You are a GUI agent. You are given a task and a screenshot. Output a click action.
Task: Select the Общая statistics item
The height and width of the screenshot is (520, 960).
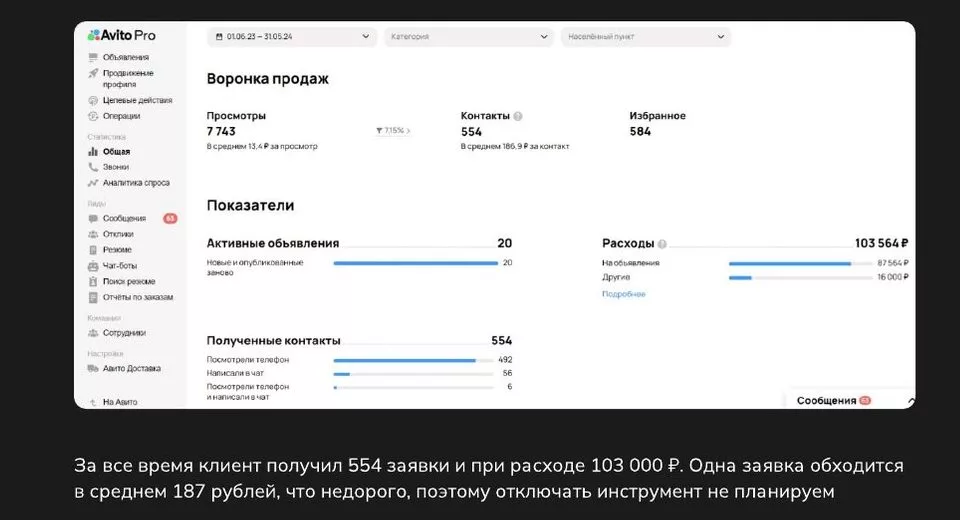point(116,151)
